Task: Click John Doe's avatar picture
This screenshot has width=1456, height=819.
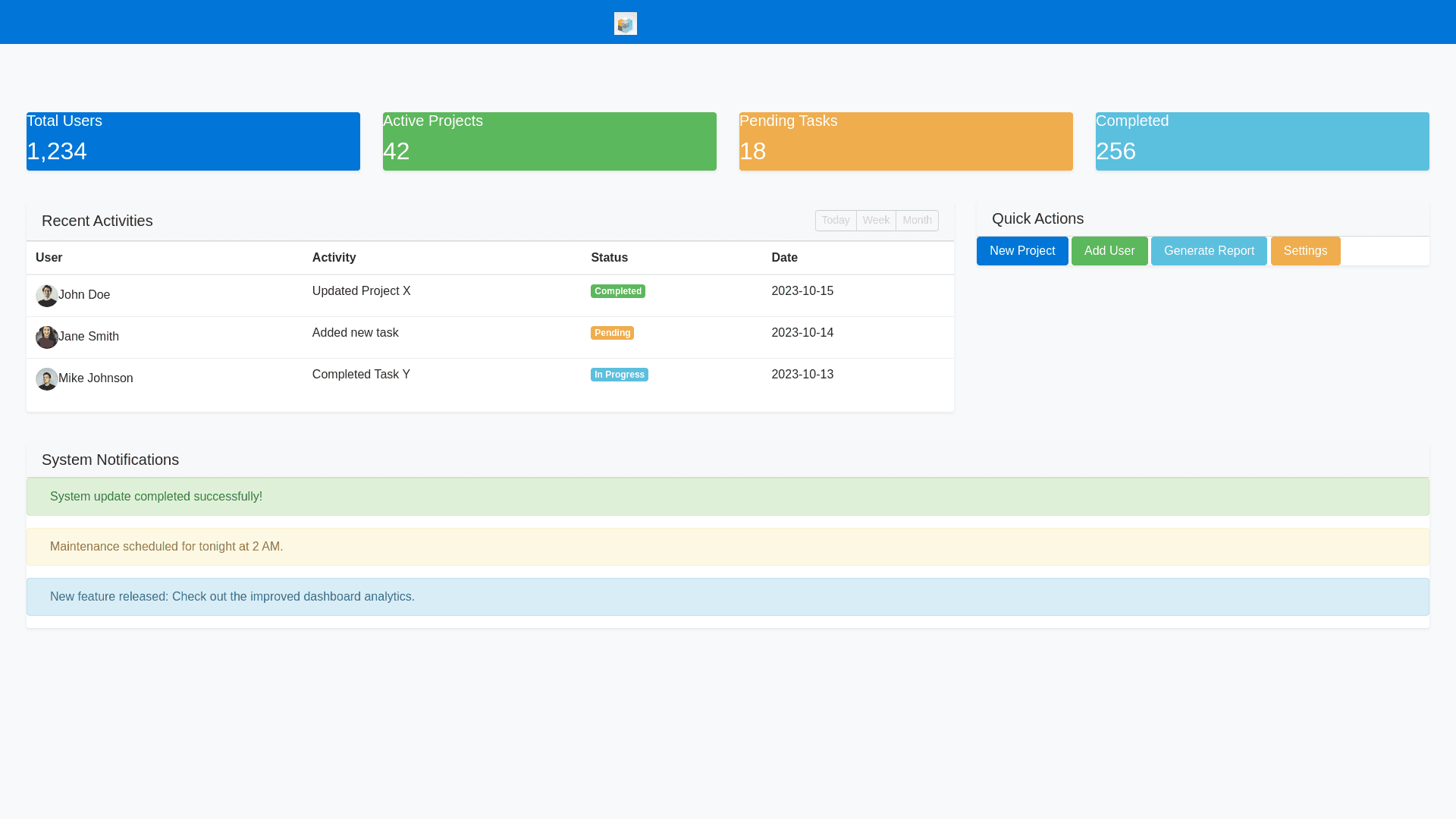Action: (46, 295)
